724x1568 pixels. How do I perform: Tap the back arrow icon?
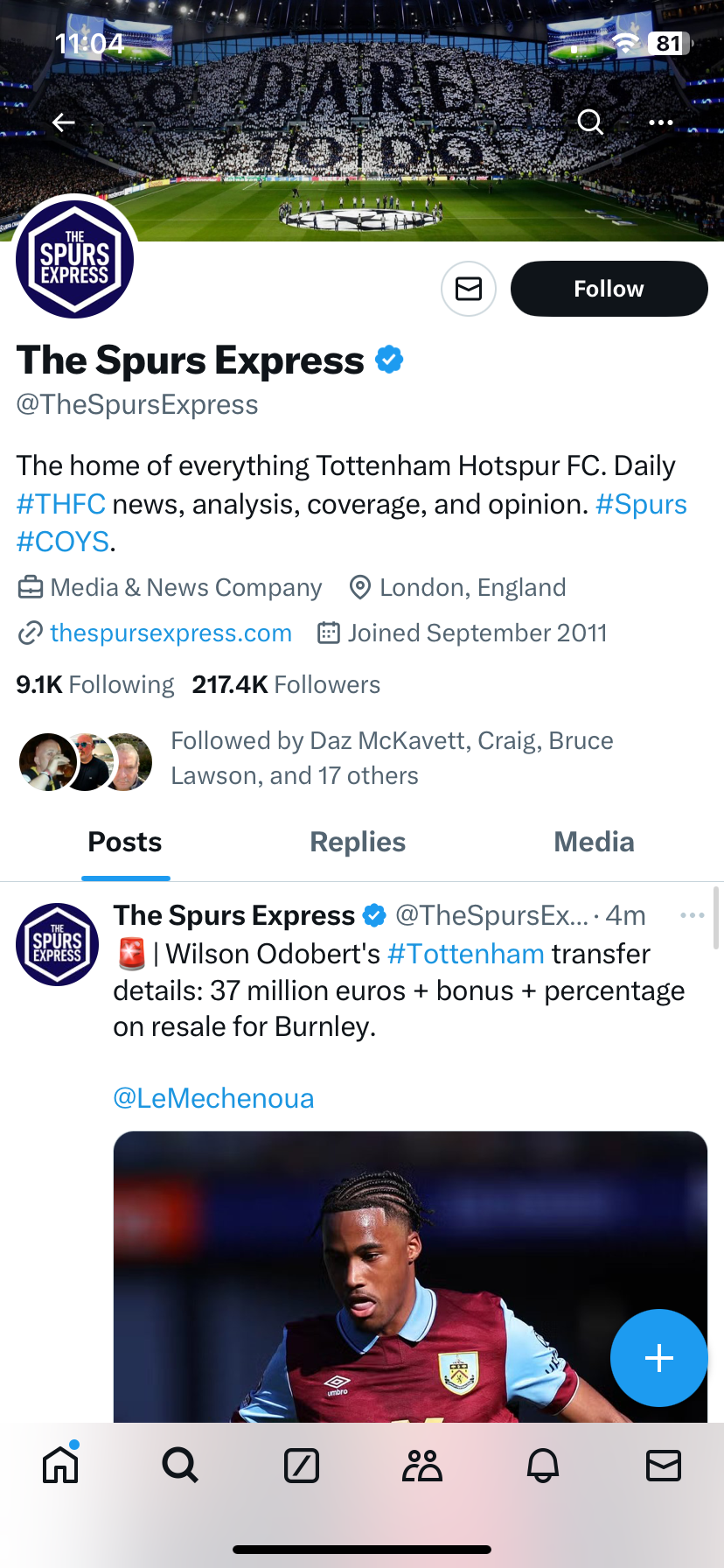pos(64,122)
